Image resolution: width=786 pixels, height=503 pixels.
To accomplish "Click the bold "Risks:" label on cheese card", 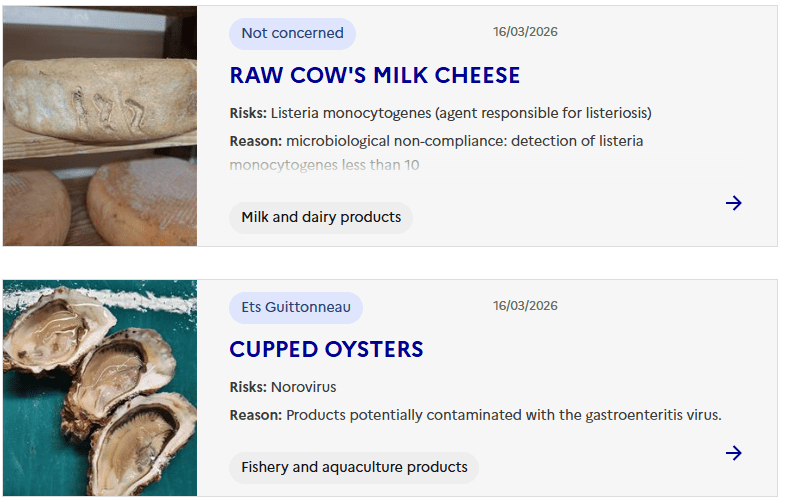I will click(248, 113).
